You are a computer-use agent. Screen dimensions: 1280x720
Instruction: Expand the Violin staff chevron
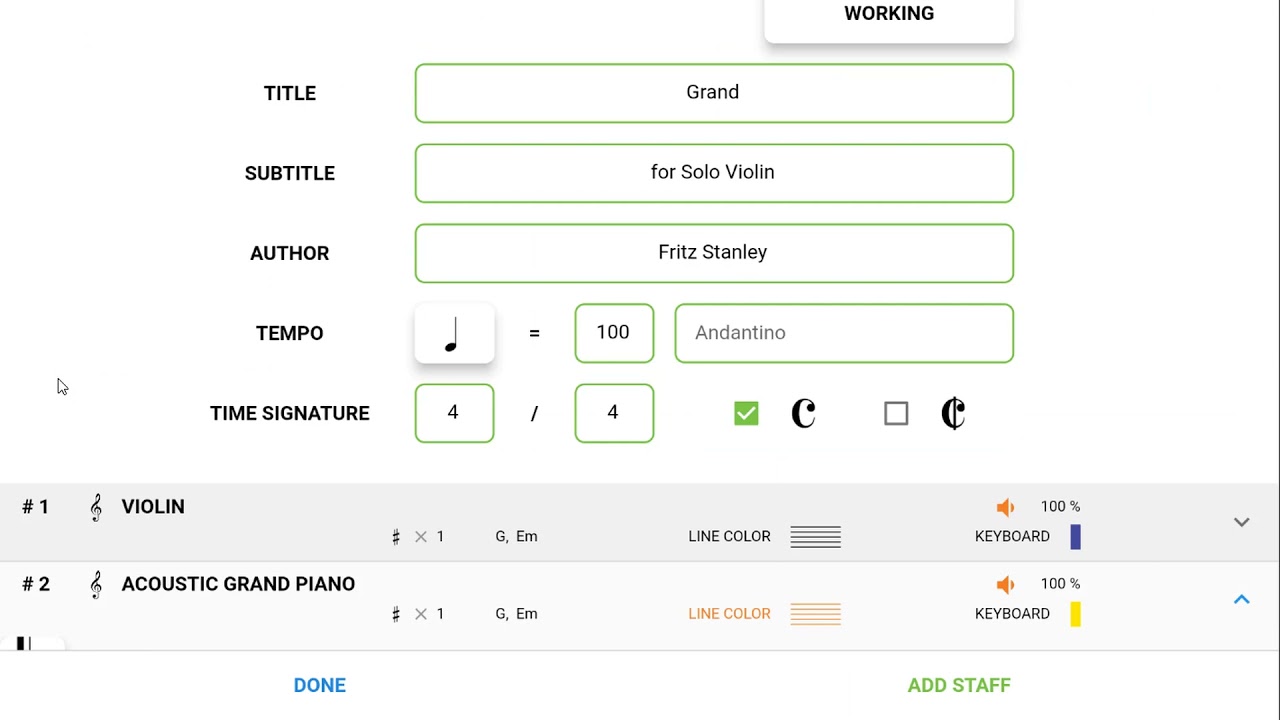[x=1241, y=522]
